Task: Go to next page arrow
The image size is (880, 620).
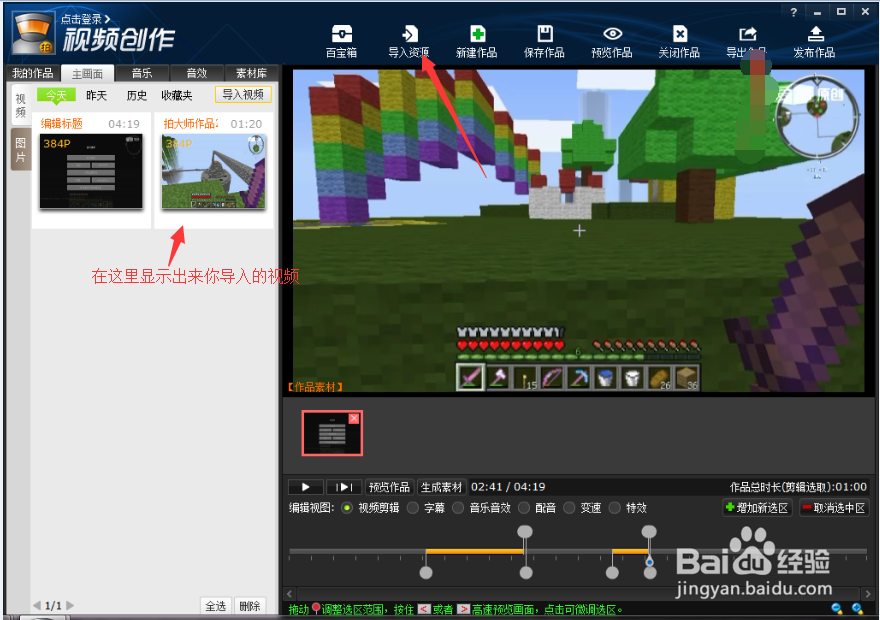Action: pos(70,605)
